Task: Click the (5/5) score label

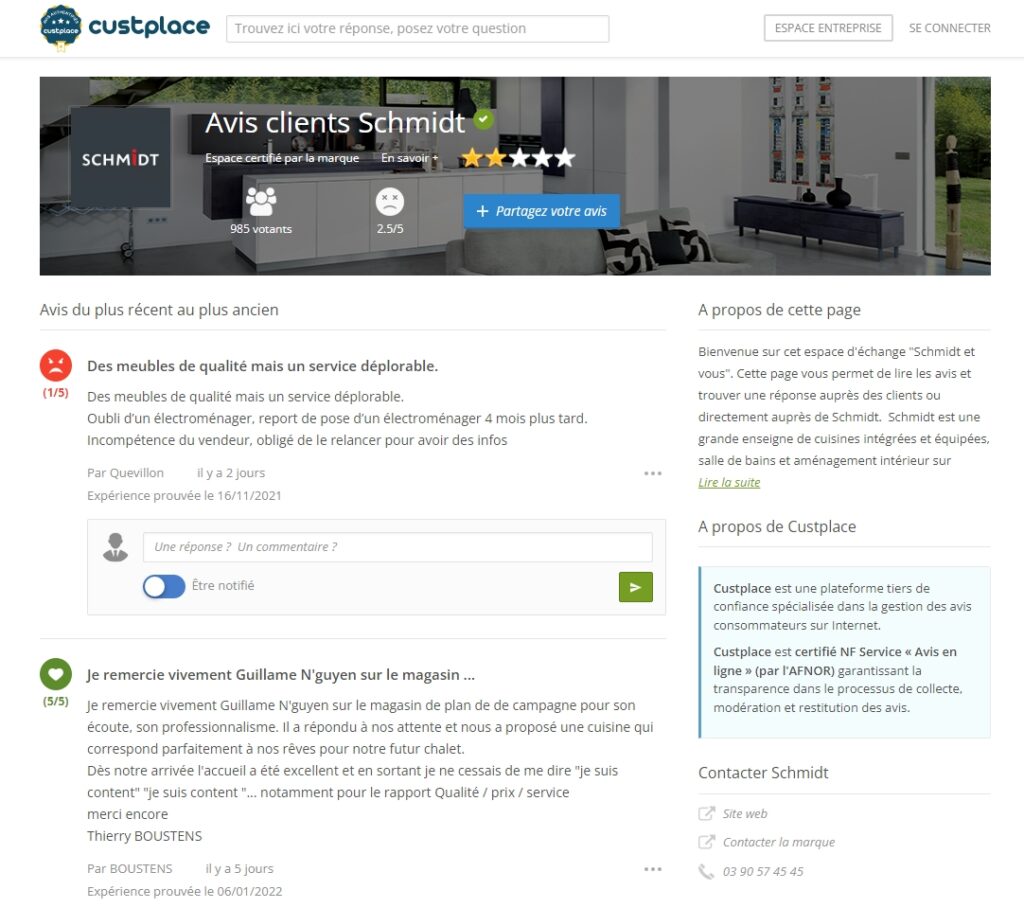Action: click(x=56, y=702)
